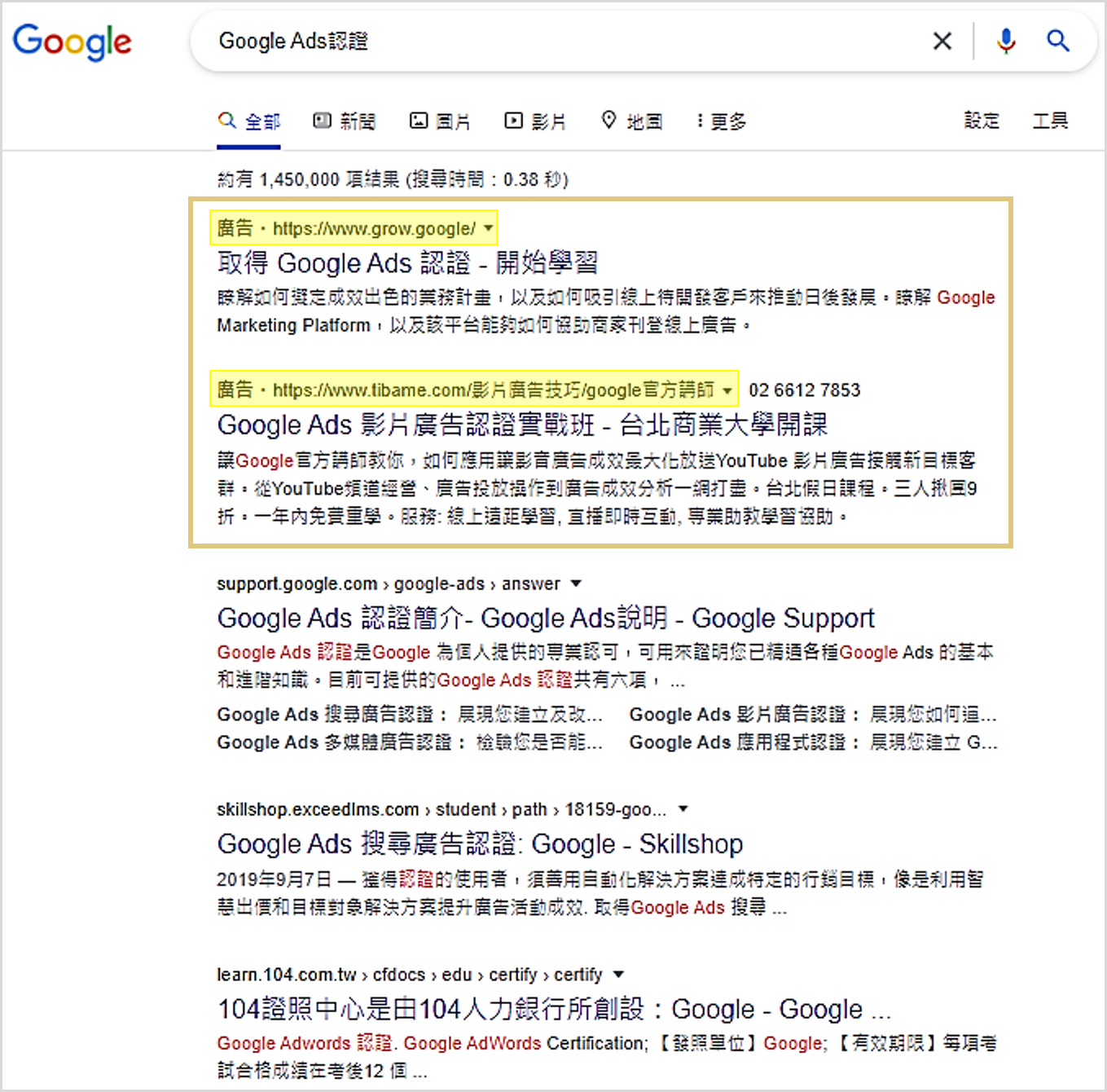The height and width of the screenshot is (1092, 1107).
Task: Expand arrow beside learn.104.com.tw breadcrumb
Action: pyautogui.click(x=618, y=975)
